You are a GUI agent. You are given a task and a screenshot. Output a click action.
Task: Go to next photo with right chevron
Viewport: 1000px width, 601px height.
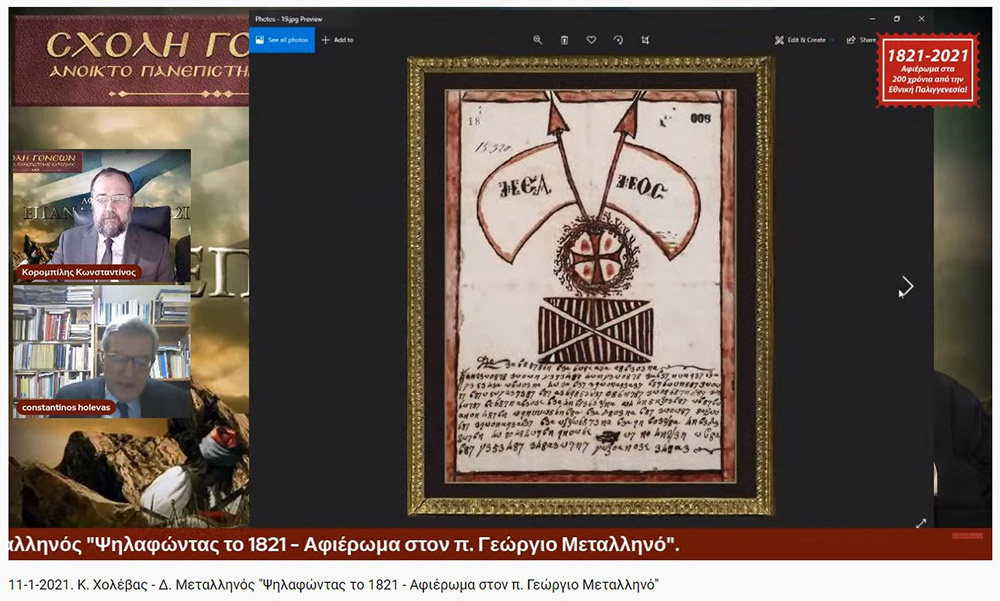click(906, 286)
